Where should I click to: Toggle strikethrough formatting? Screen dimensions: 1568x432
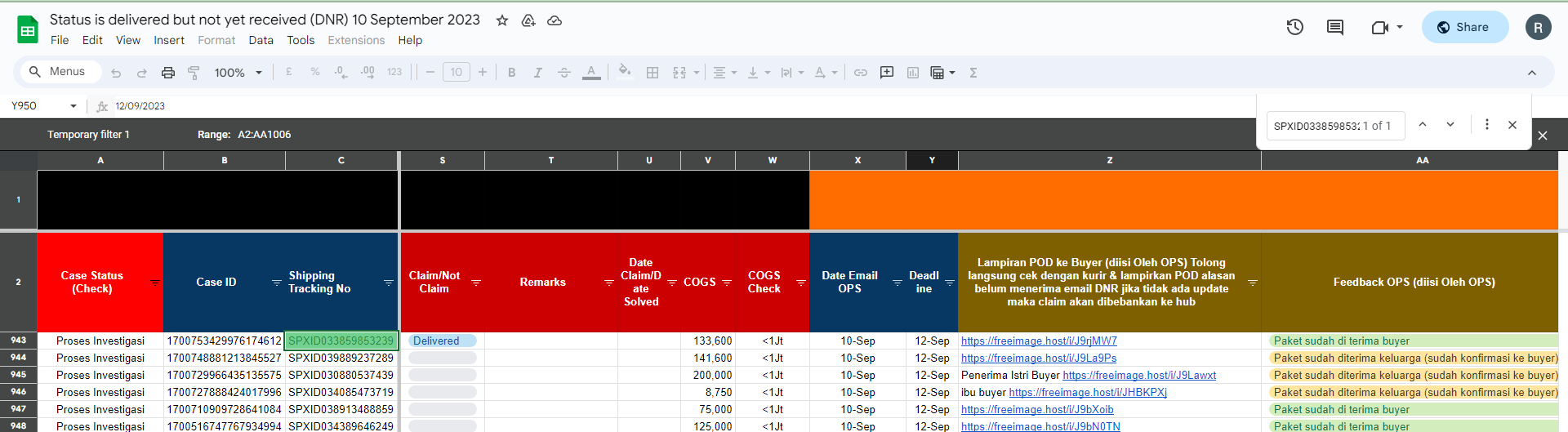point(564,73)
